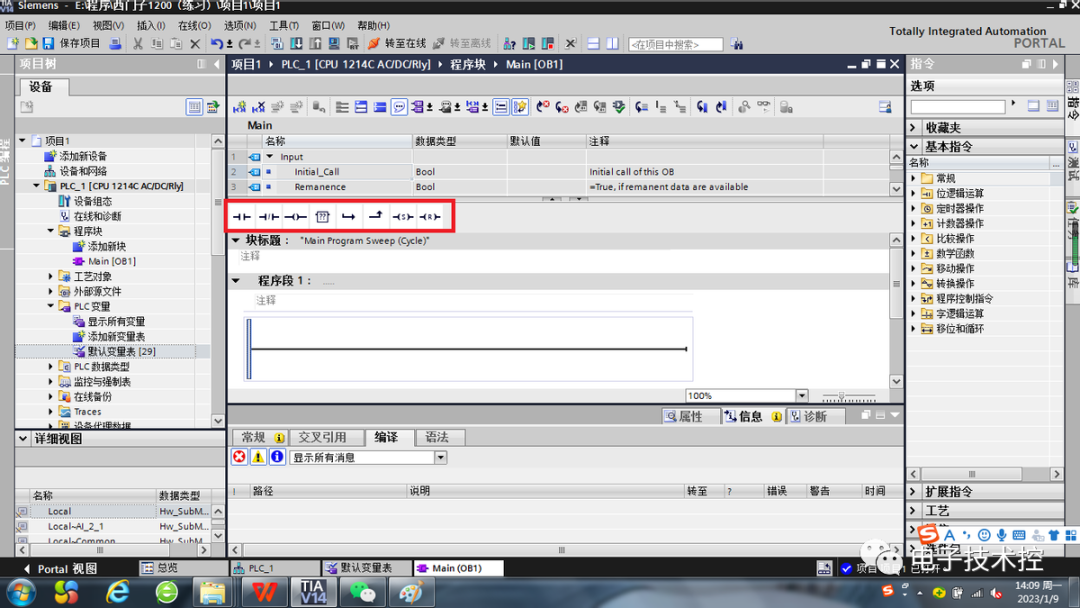Click the open branch icon
Viewport: 1080px width, 608px height.
click(349, 217)
